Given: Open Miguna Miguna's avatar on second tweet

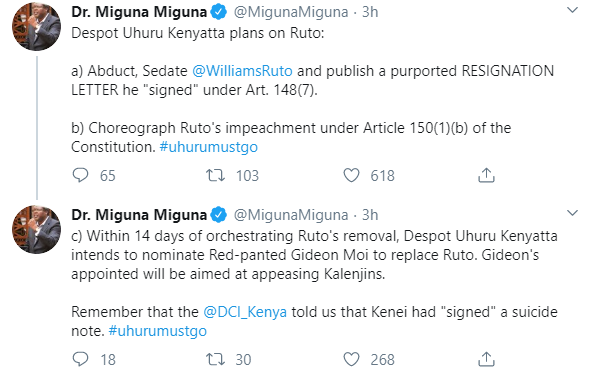Looking at the screenshot, I should (x=37, y=230).
